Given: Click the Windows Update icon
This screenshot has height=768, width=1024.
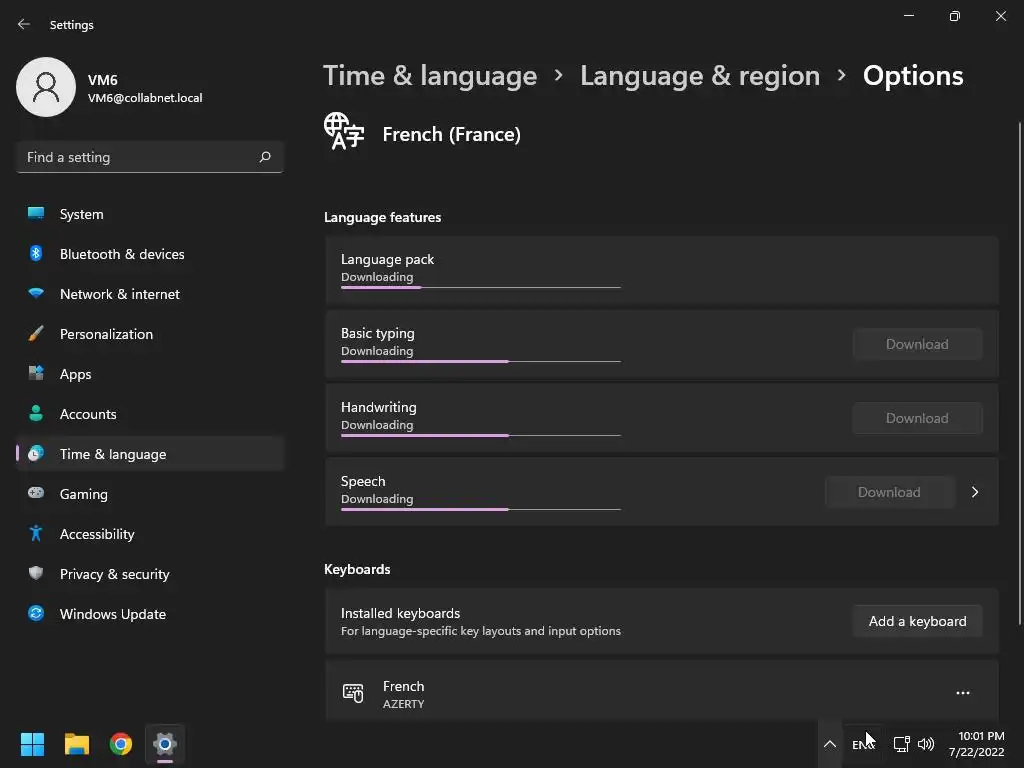Looking at the screenshot, I should 36,614.
